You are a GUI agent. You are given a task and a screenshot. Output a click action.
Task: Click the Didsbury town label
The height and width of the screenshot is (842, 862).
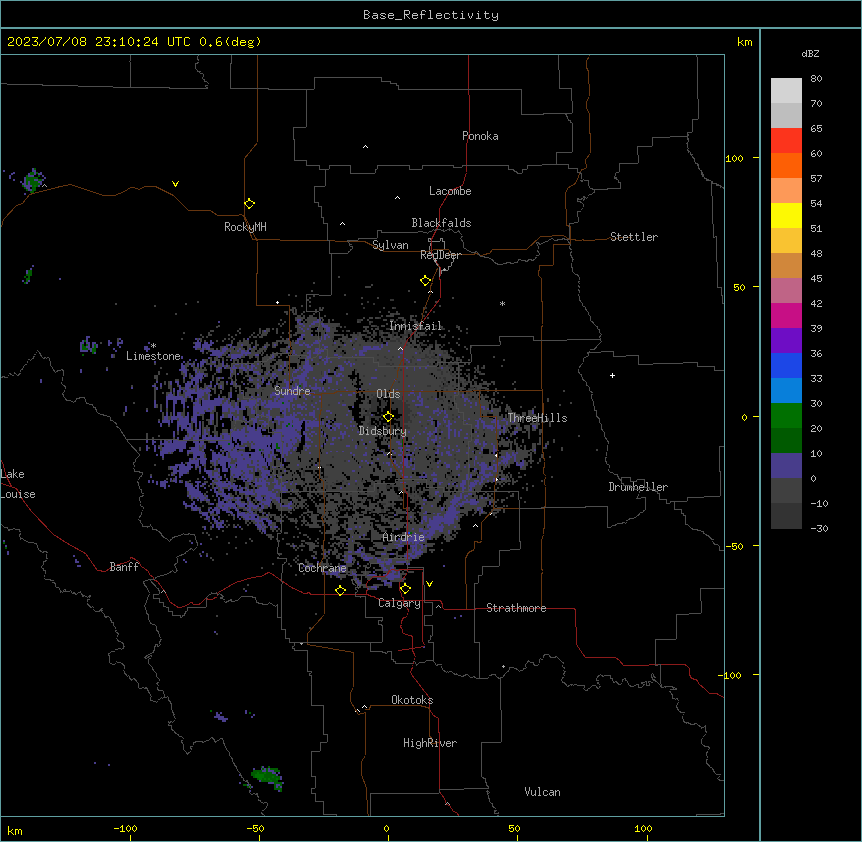click(x=382, y=431)
